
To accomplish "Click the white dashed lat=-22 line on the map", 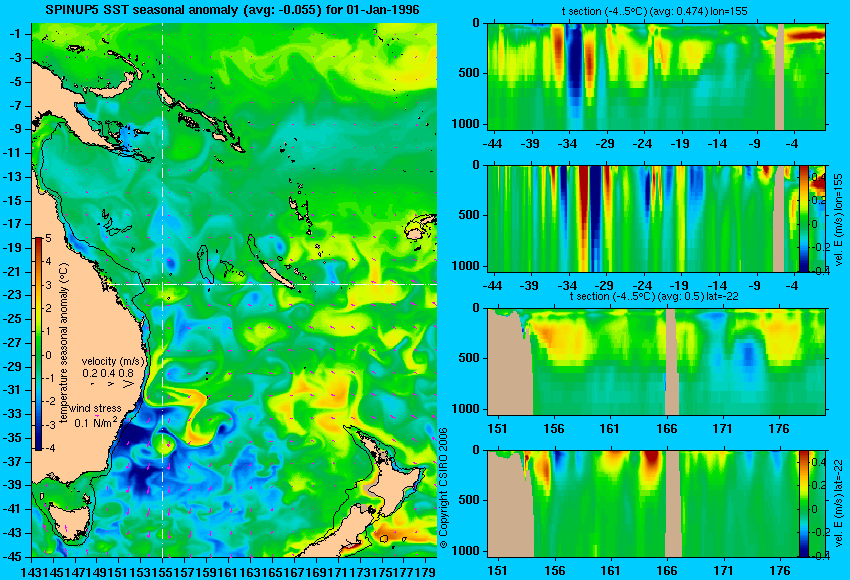I will pyautogui.click(x=273, y=284).
